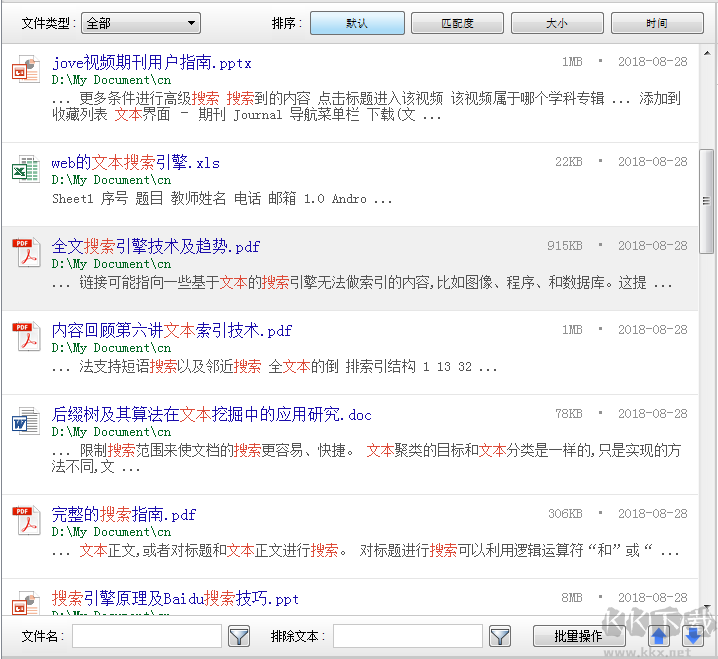Sort results by 匹配度
Viewport: 718px width, 659px height.
click(457, 23)
